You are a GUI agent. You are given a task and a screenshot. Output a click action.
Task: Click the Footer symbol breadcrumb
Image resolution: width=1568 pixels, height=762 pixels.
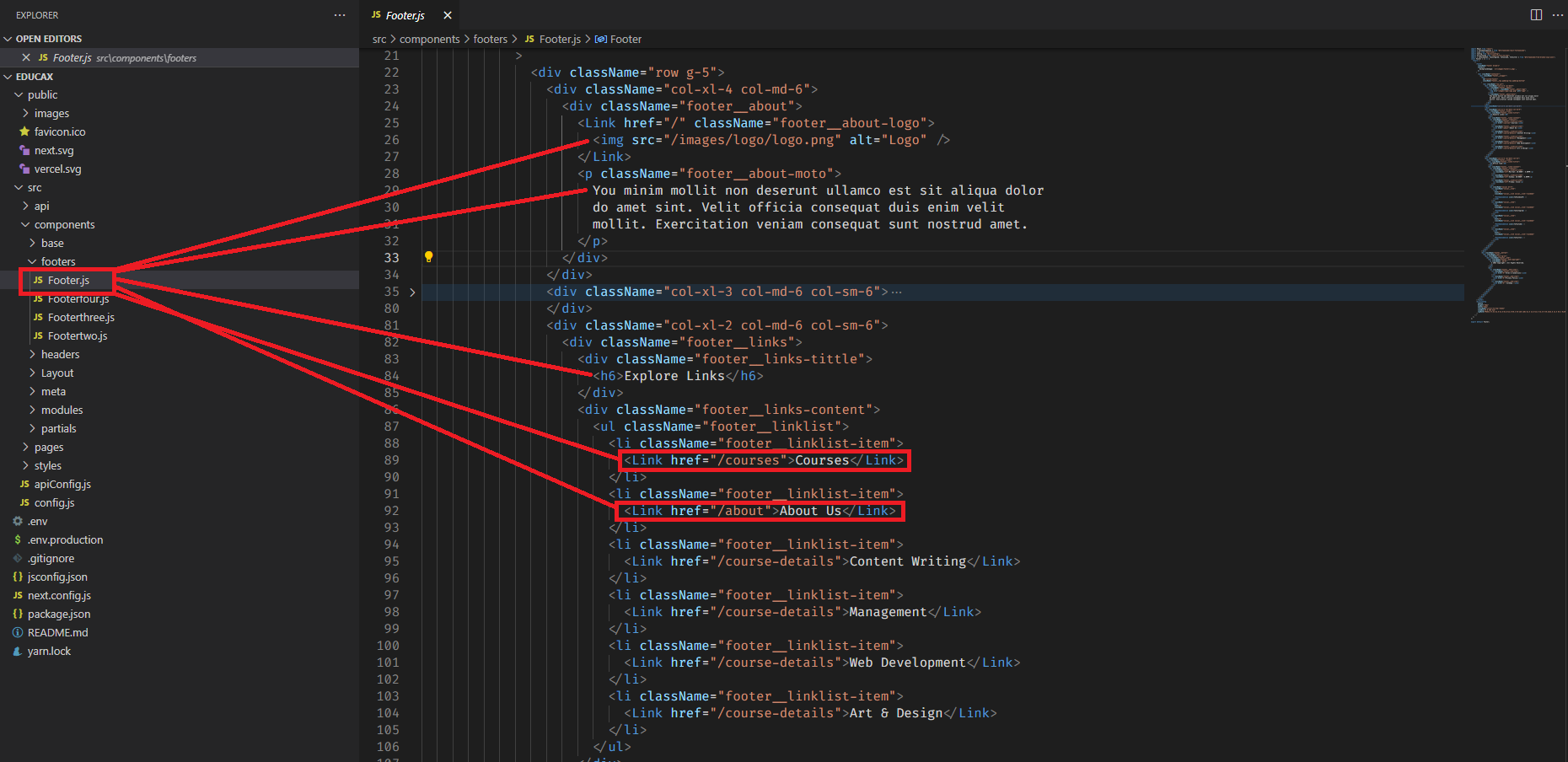pos(625,39)
